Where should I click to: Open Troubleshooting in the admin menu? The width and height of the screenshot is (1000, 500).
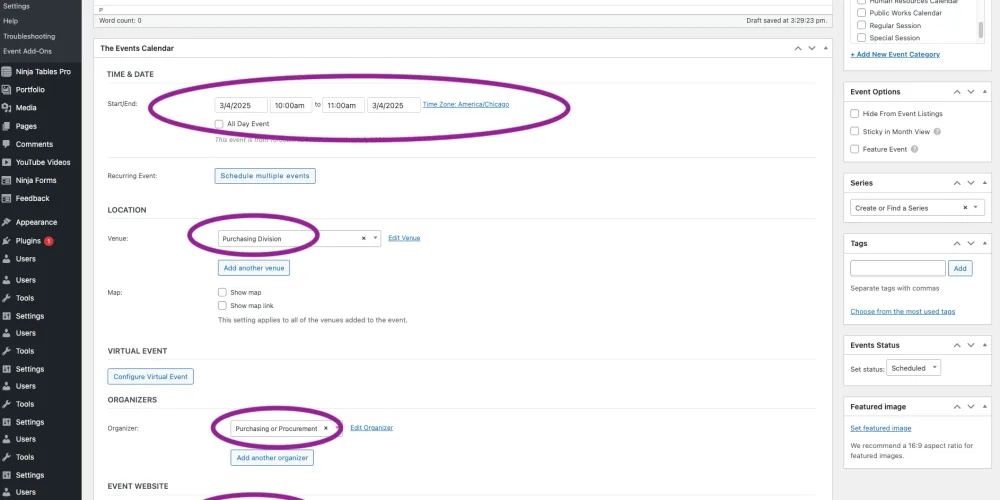(29, 36)
